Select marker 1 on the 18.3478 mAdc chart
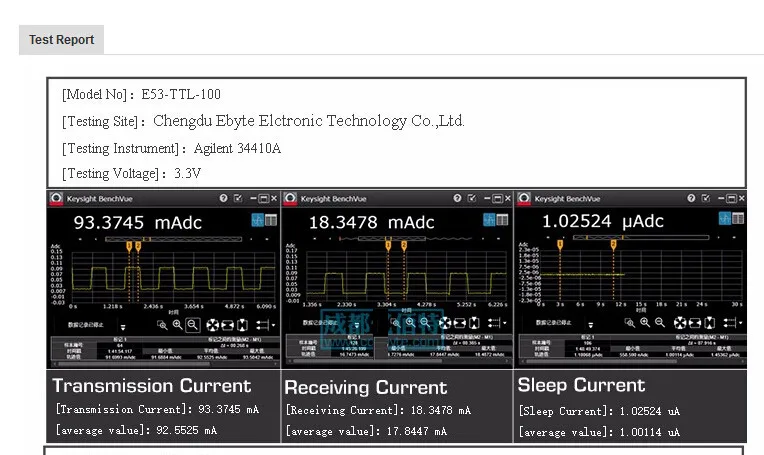Screen dimensions: 764x455 click(x=388, y=246)
